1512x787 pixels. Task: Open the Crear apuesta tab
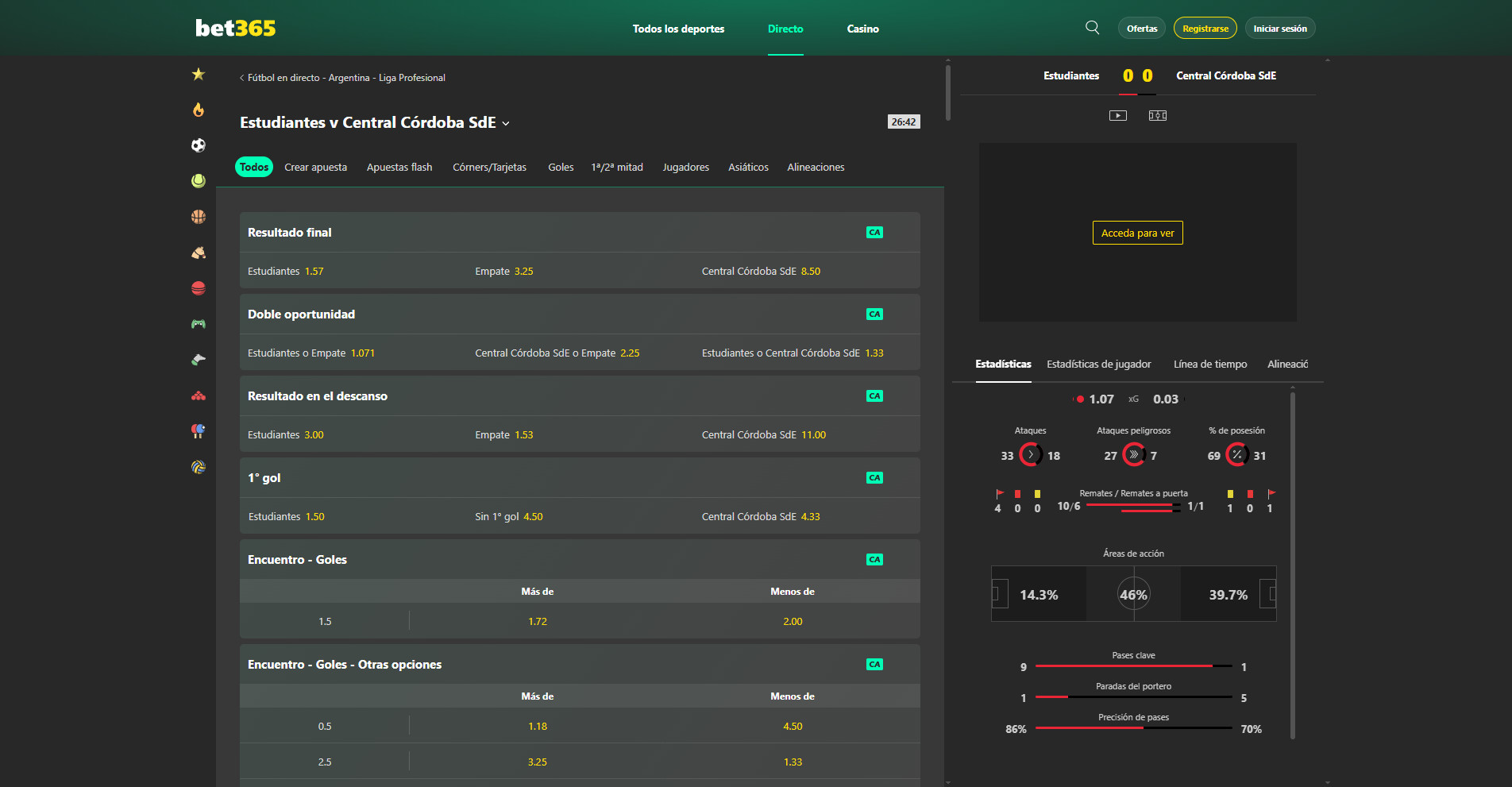316,168
